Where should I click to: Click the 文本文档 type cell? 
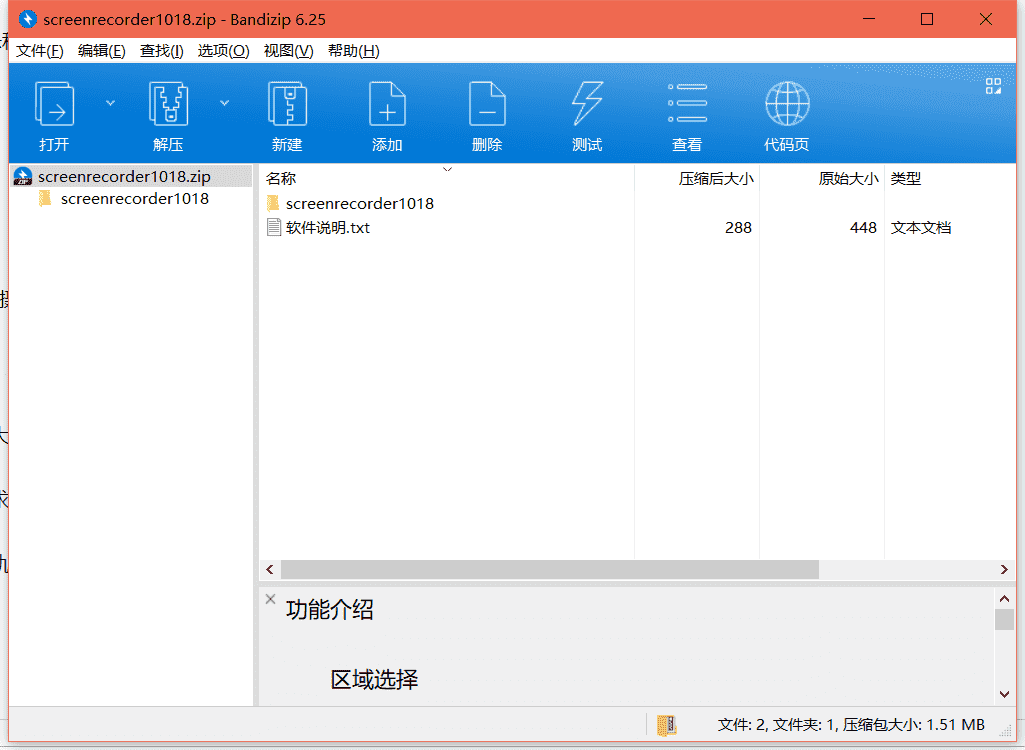(920, 228)
